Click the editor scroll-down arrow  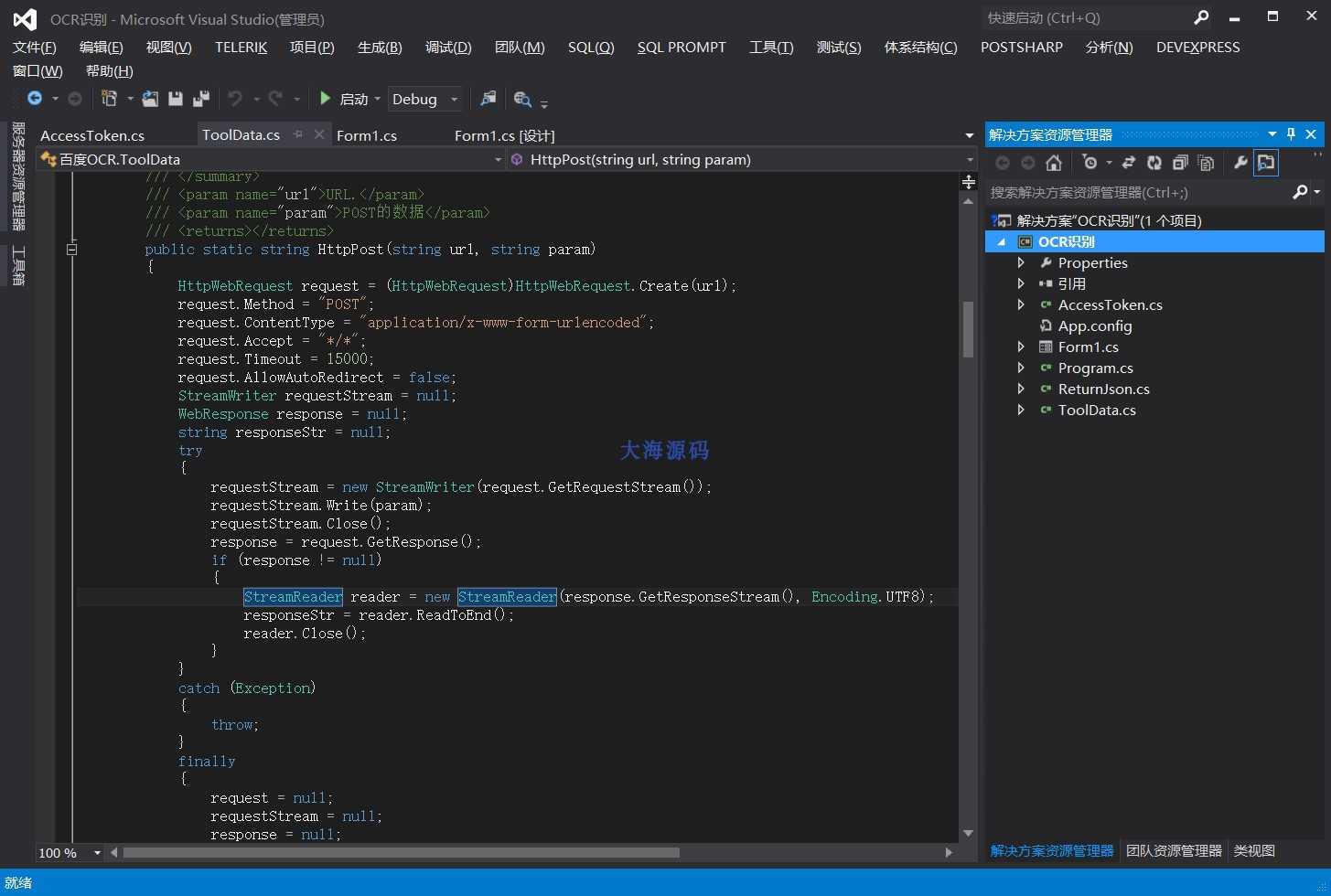point(969,833)
